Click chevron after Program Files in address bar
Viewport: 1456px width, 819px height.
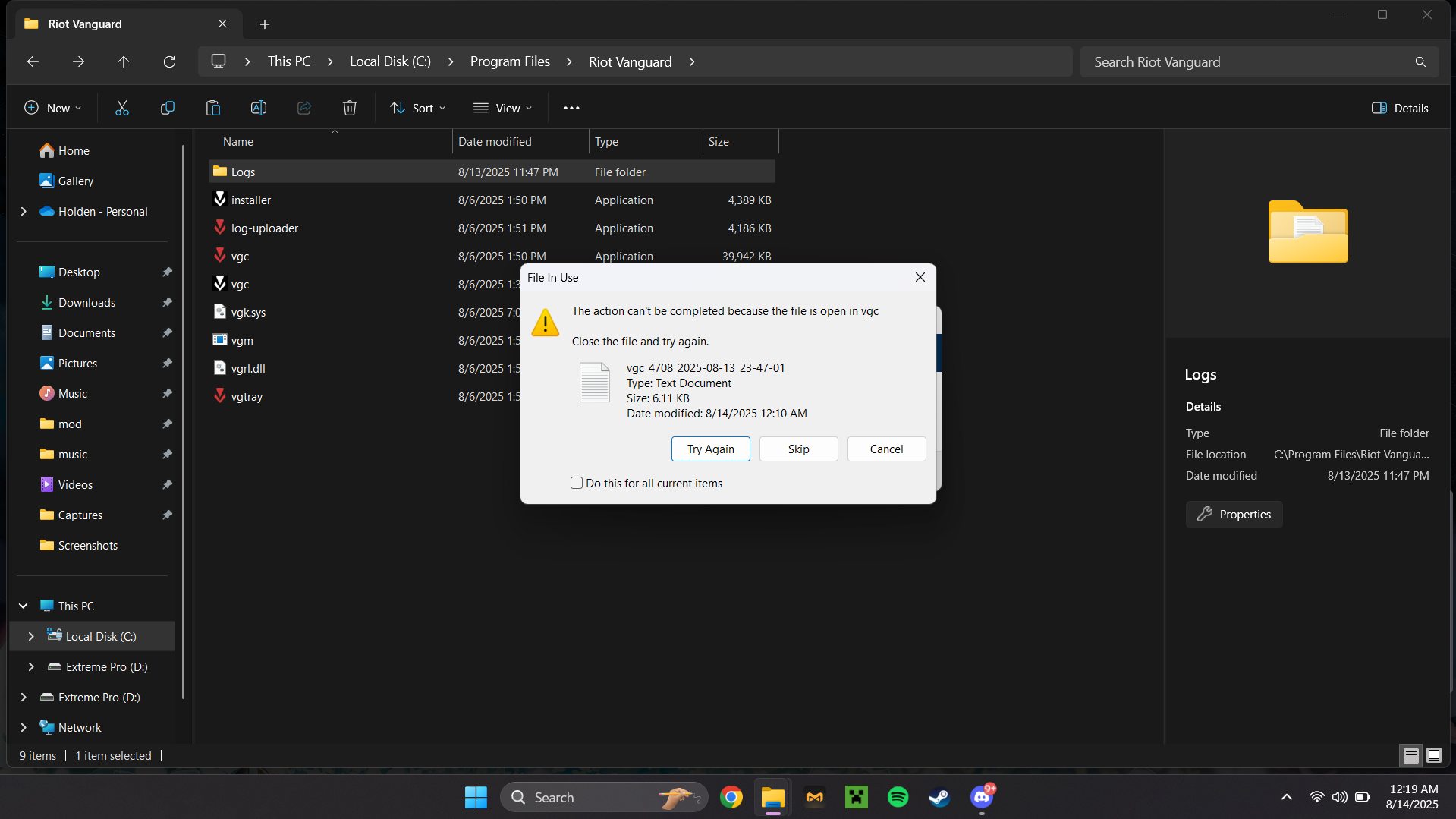[x=569, y=61]
